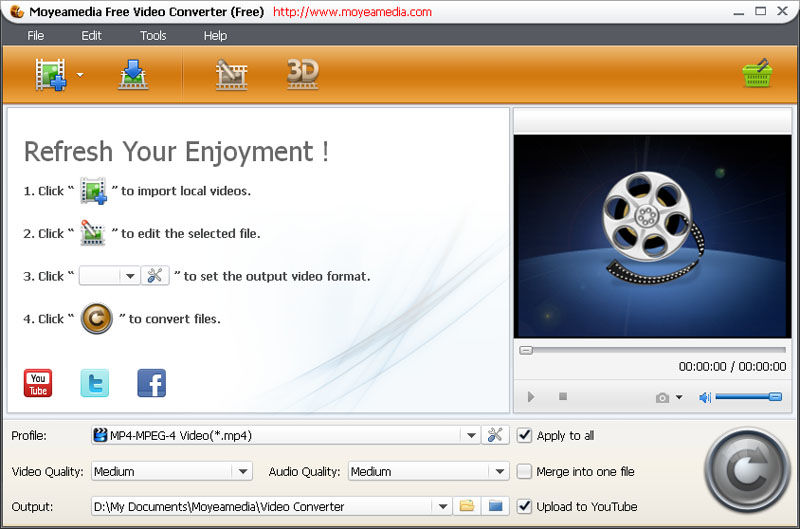Image resolution: width=800 pixels, height=529 pixels.
Task: Expand the Output path dropdown arrow
Action: [x=443, y=507]
